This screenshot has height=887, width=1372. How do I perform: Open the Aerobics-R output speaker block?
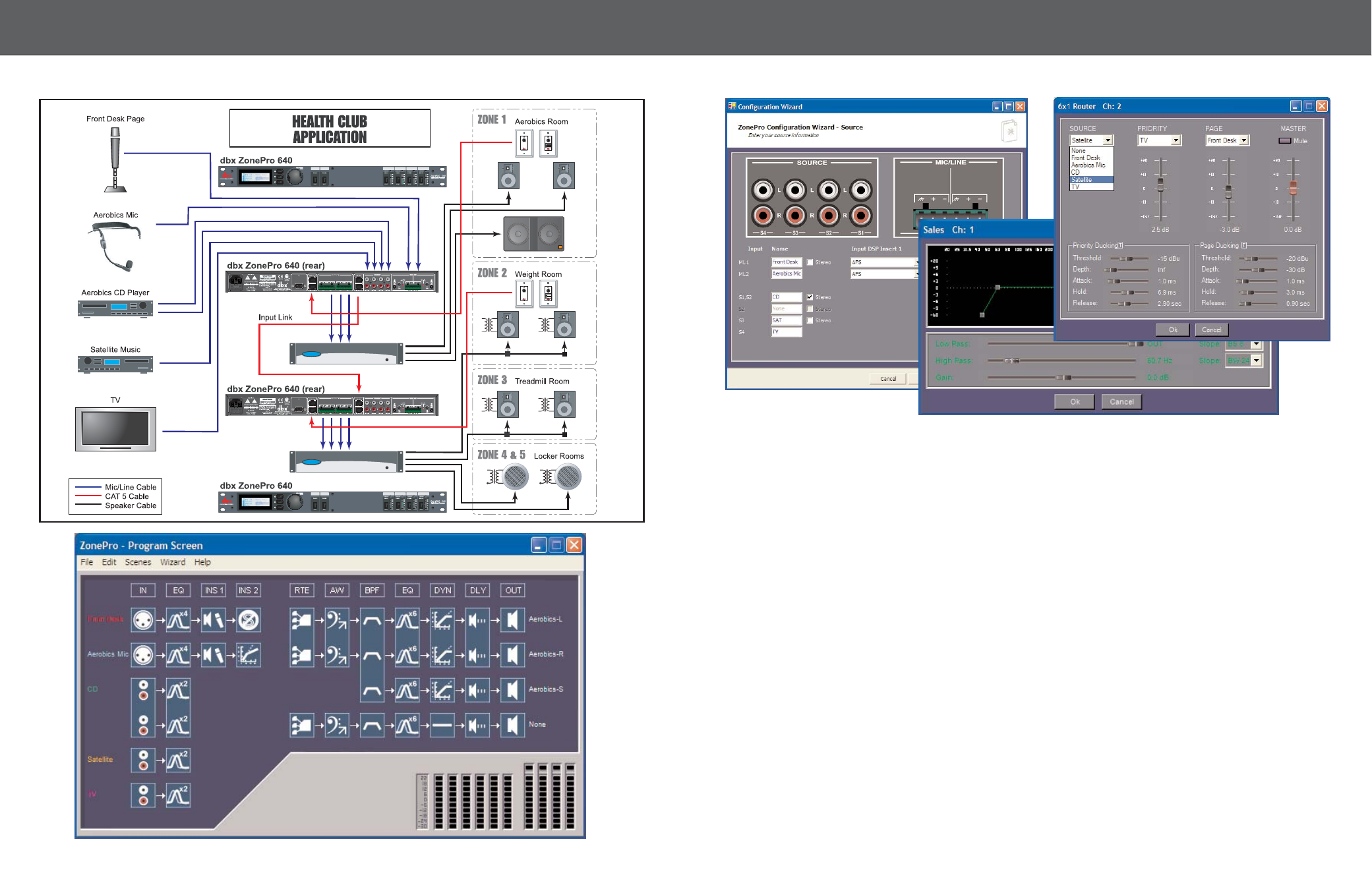point(513,654)
